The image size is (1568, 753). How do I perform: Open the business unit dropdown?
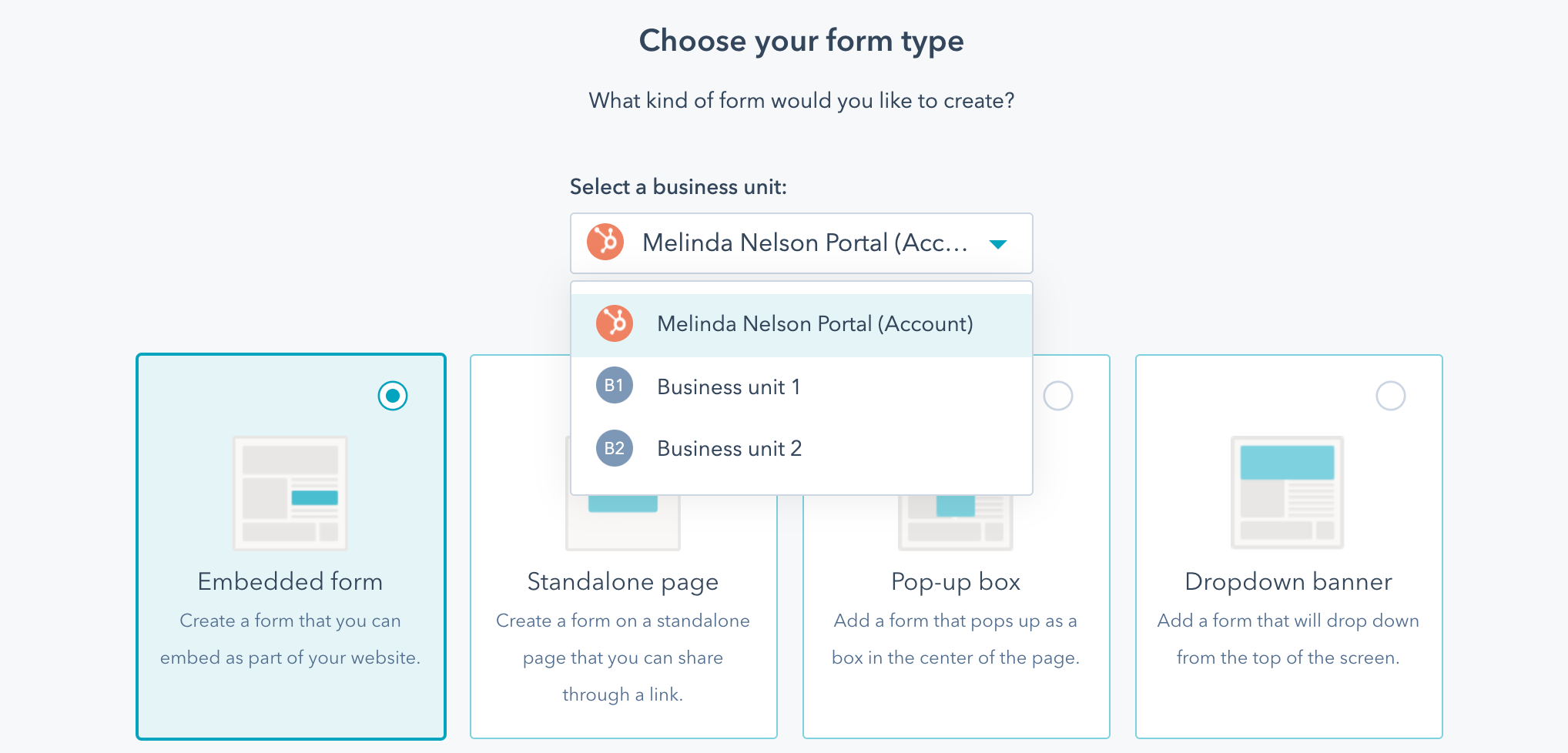801,243
